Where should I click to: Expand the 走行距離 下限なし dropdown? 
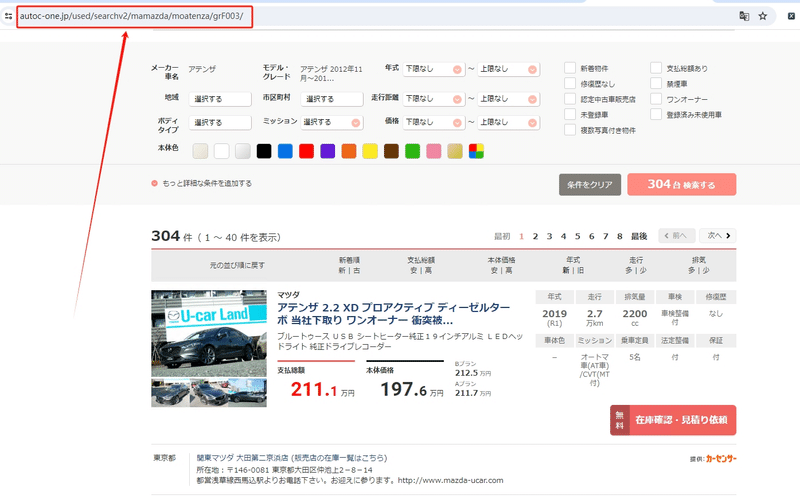434,99
